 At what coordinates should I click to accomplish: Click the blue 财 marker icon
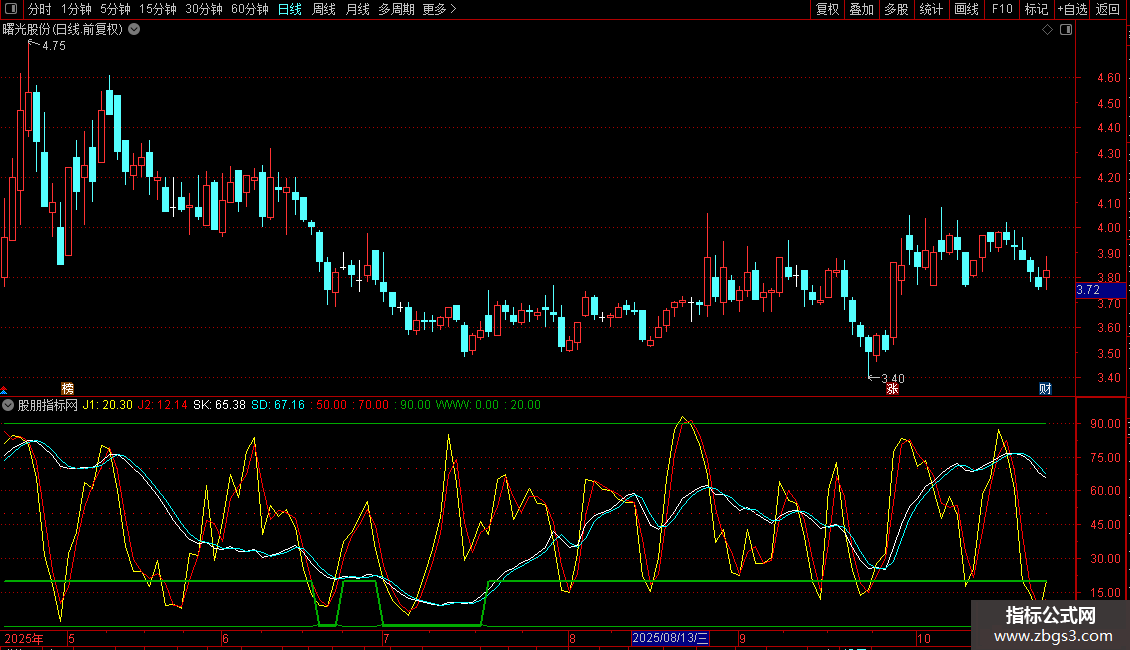point(1044,389)
